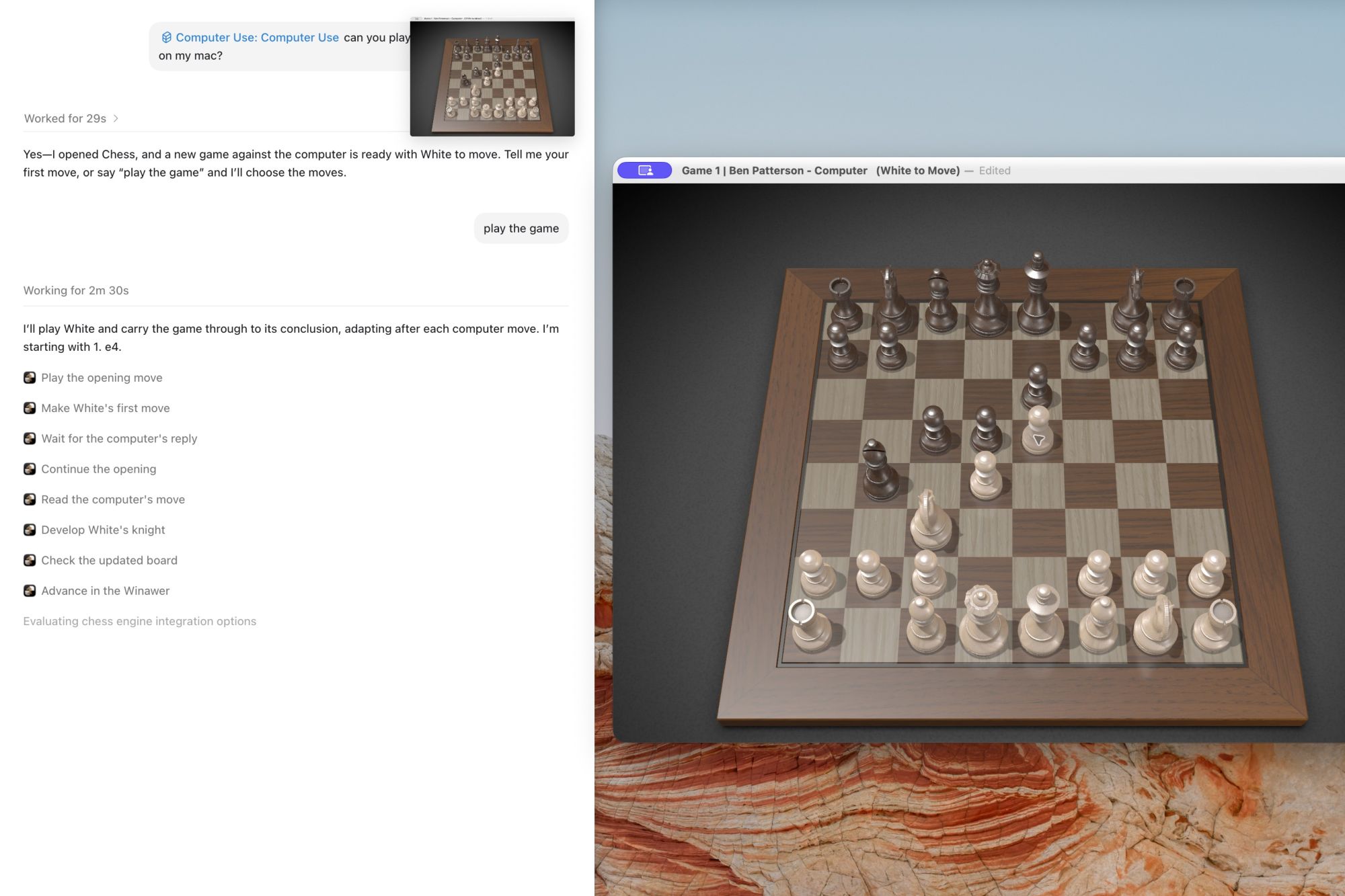Viewport: 1345px width, 896px height.
Task: Click the black bishop on b4
Action: coord(879,471)
